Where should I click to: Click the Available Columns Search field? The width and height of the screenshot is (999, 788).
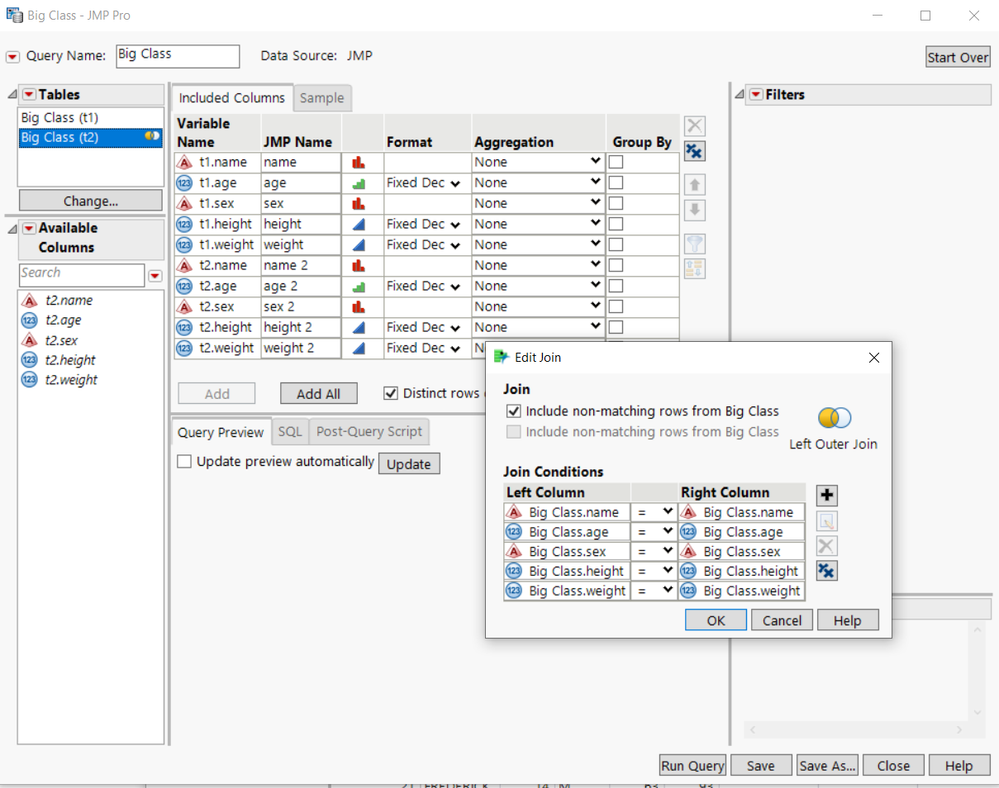pyautogui.click(x=82, y=274)
